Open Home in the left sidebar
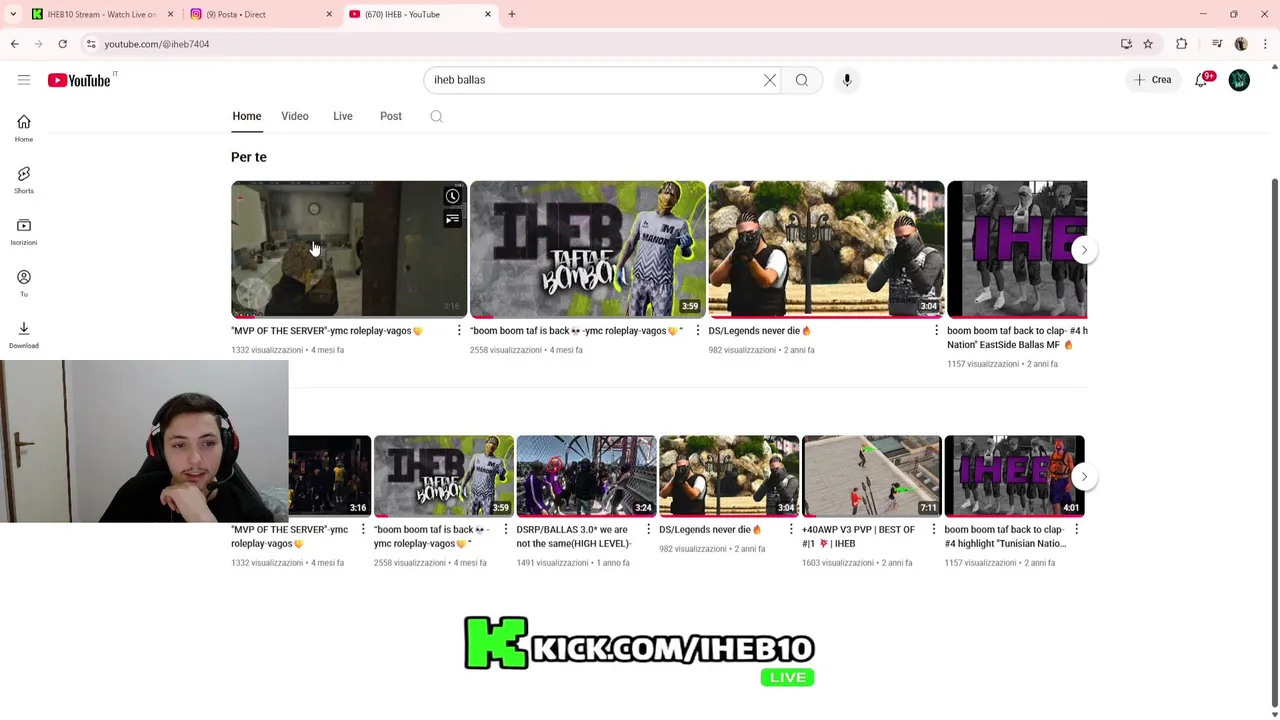This screenshot has width=1280, height=720. tap(24, 128)
